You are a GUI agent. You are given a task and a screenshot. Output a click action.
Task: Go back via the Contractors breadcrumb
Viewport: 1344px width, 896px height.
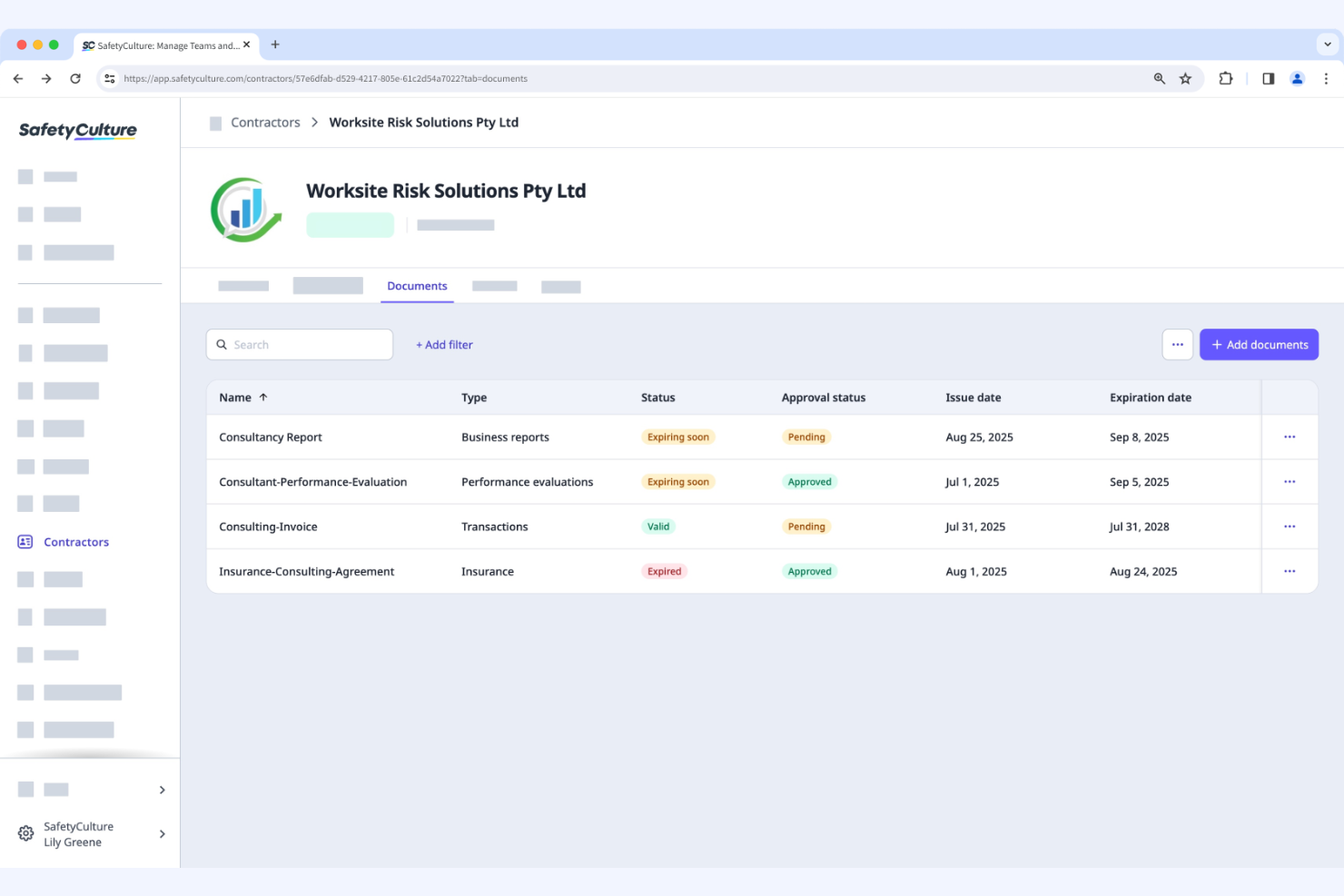(x=265, y=122)
